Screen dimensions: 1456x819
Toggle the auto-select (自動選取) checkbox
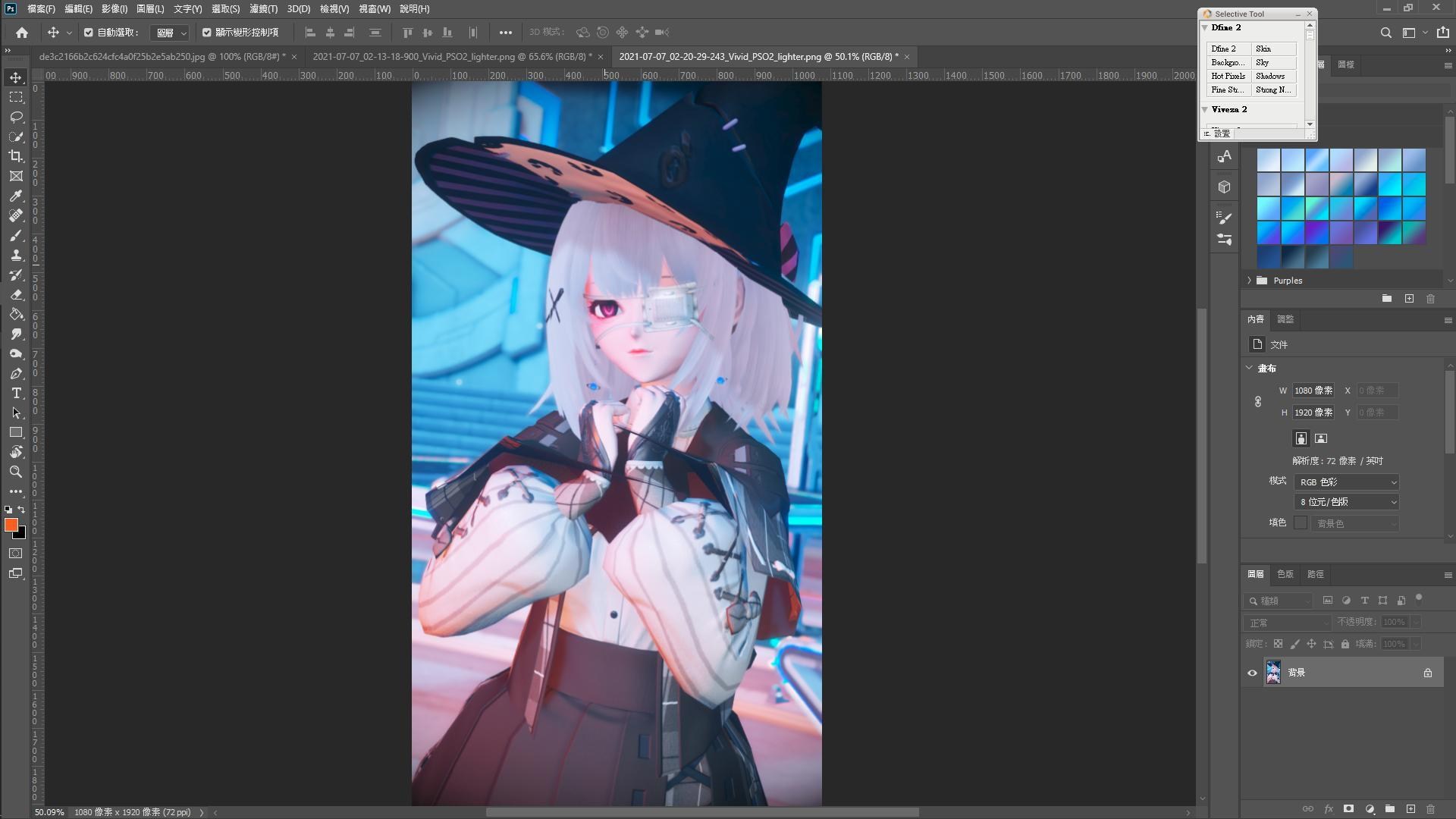[89, 33]
